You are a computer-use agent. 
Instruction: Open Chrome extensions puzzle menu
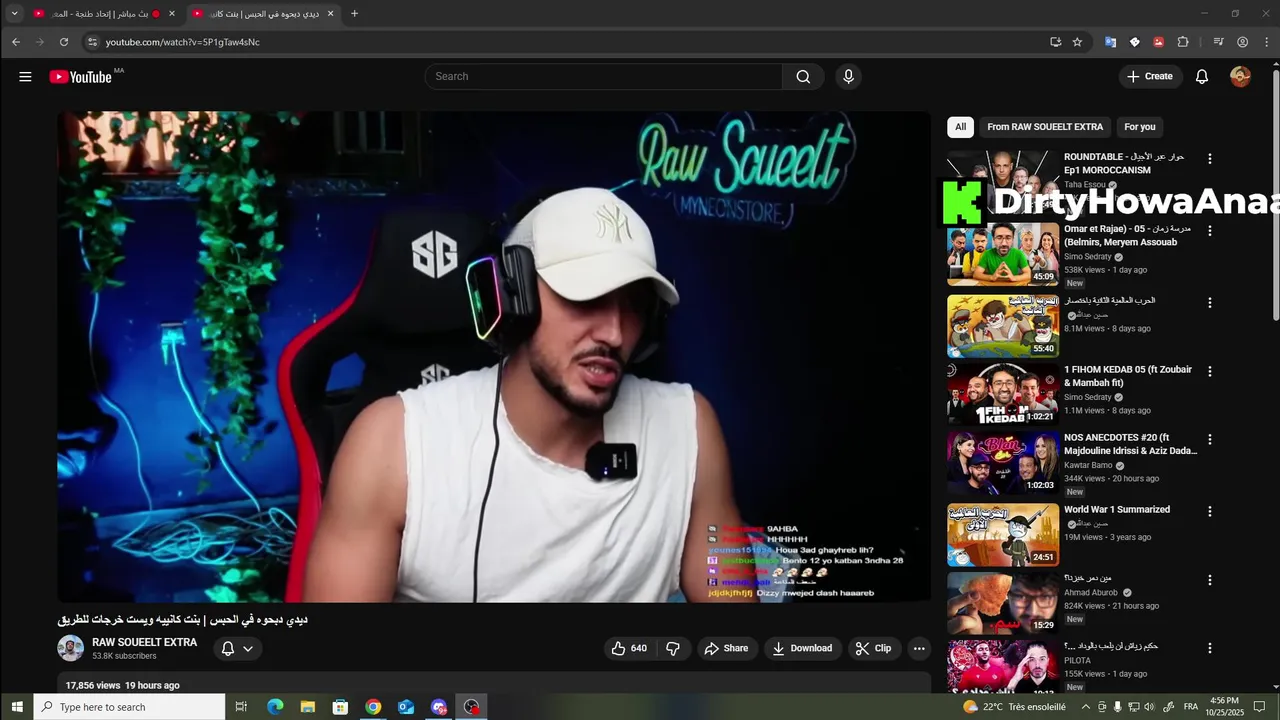[x=1183, y=42]
